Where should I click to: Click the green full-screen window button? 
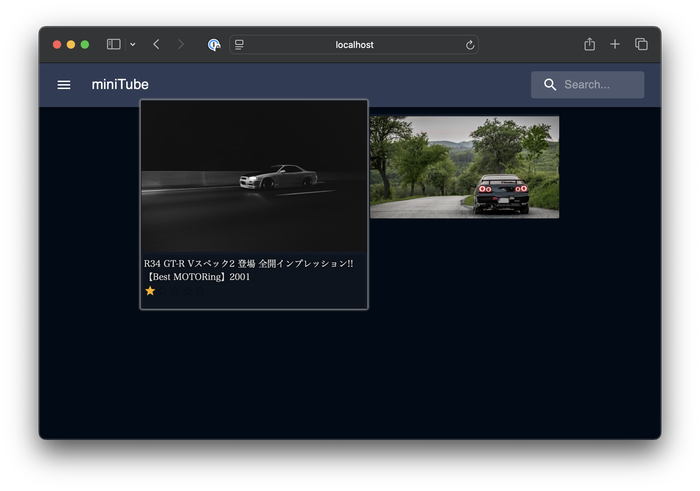click(85, 45)
